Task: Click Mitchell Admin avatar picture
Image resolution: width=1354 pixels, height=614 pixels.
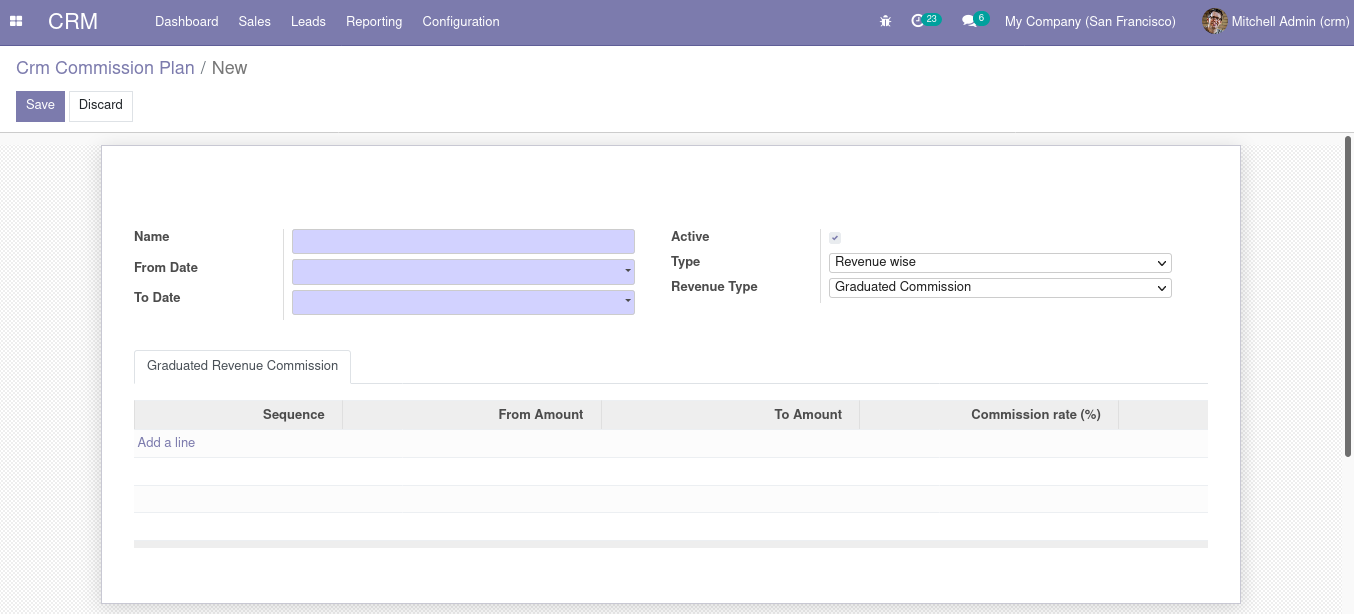Action: point(1214,21)
